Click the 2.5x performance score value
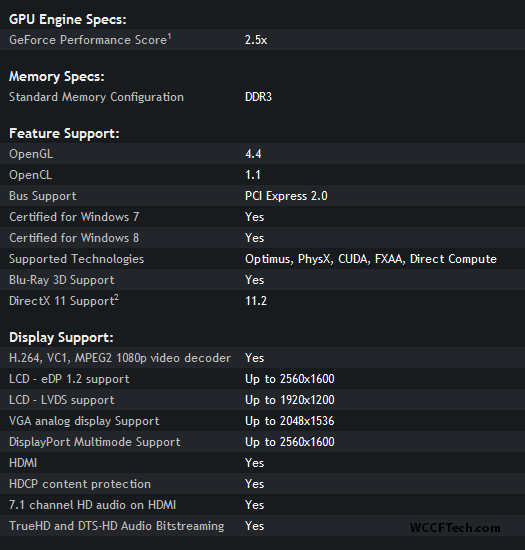 coord(256,40)
